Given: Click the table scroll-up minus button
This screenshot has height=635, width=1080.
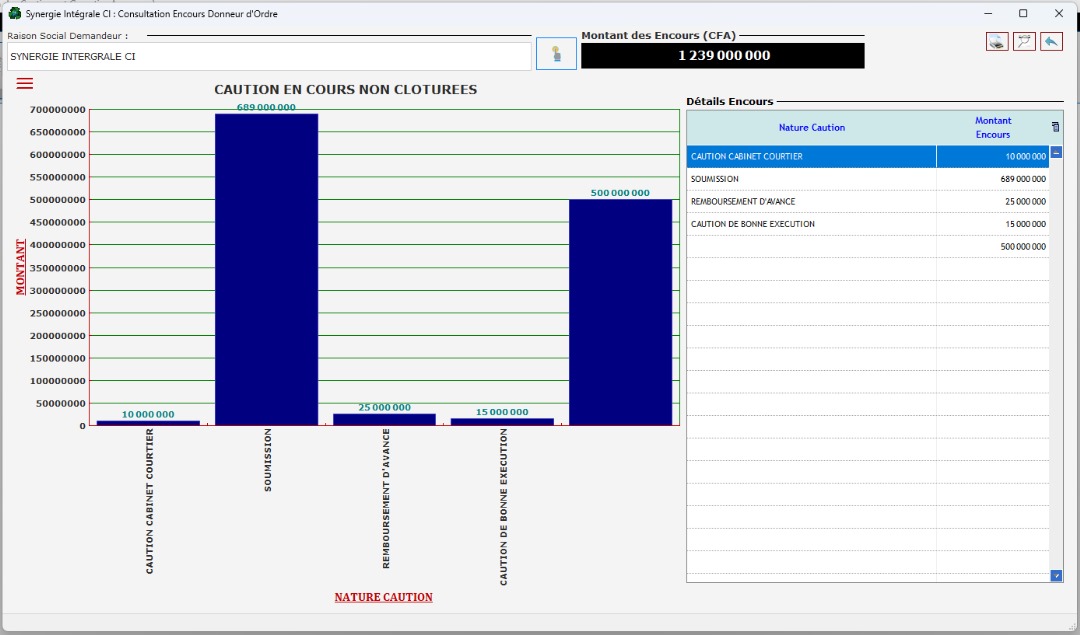Looking at the screenshot, I should pos(1056,153).
